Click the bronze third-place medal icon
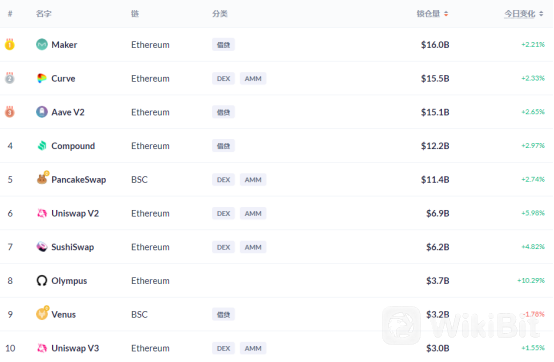This screenshot has height=362, width=554. 10,112
